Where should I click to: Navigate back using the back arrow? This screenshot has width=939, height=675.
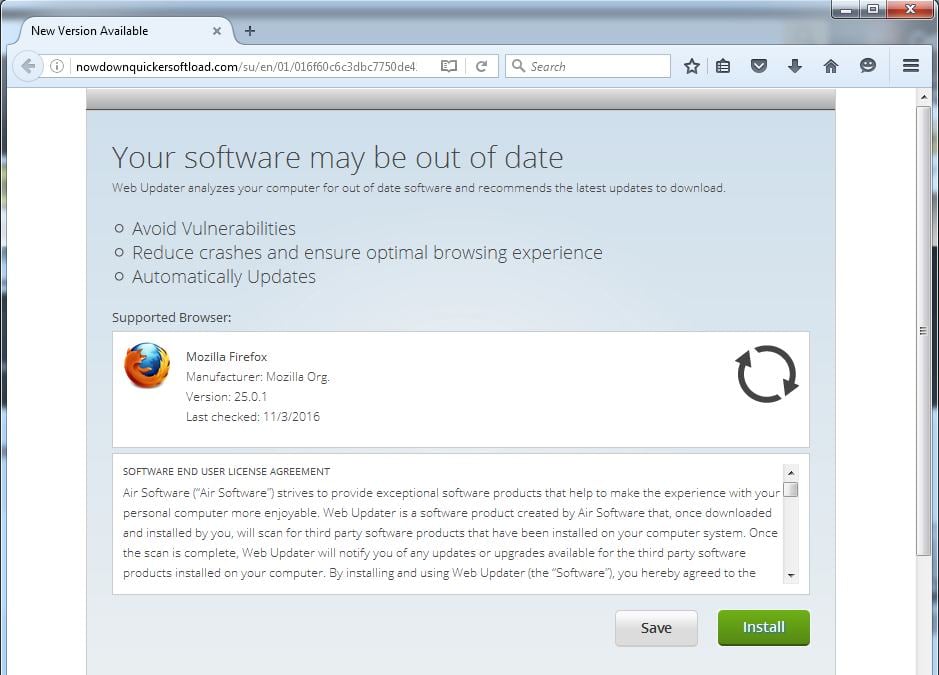coord(28,66)
